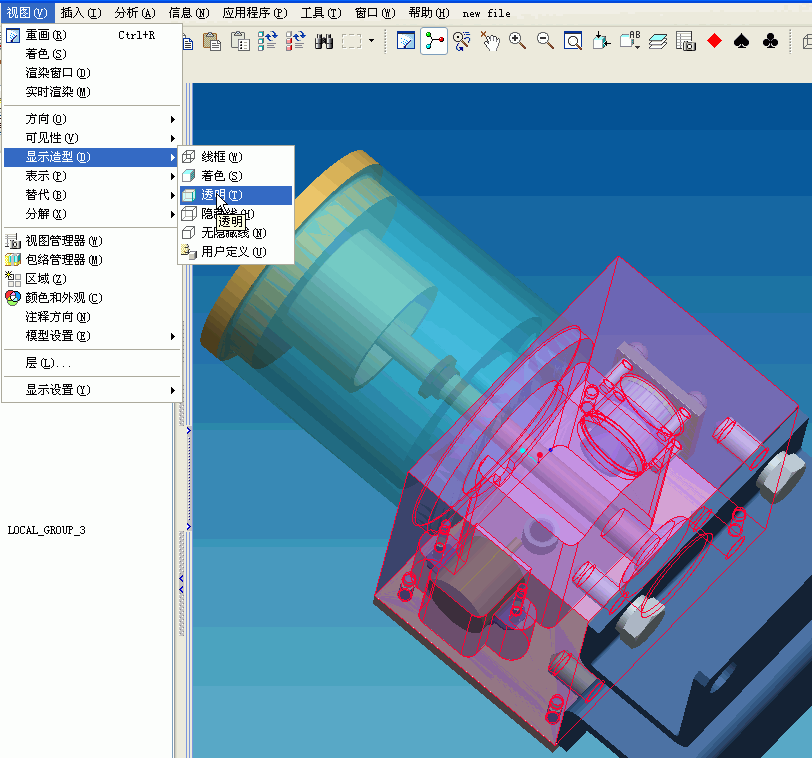
Task: Expand the 显示设置(Y) submenu arrow
Action: tap(173, 390)
